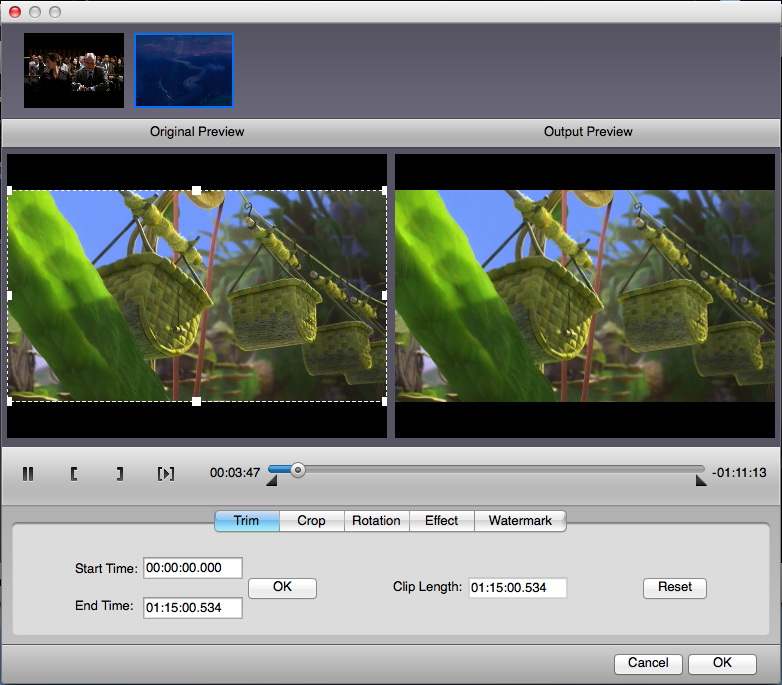Screen dimensions: 782x685
Task: Click the trim start triangle marker
Action: [x=272, y=481]
